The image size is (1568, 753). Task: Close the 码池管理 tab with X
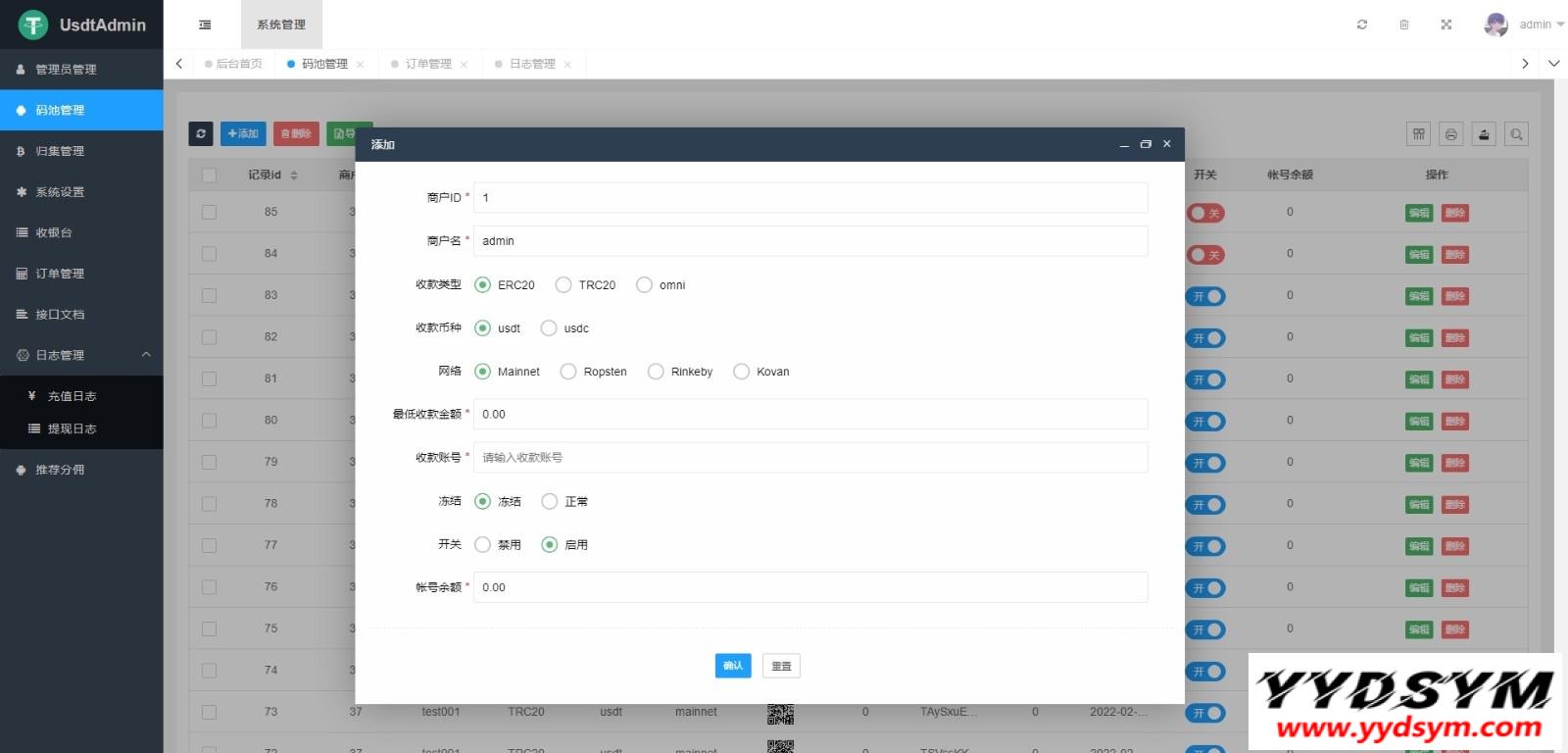pyautogui.click(x=360, y=65)
